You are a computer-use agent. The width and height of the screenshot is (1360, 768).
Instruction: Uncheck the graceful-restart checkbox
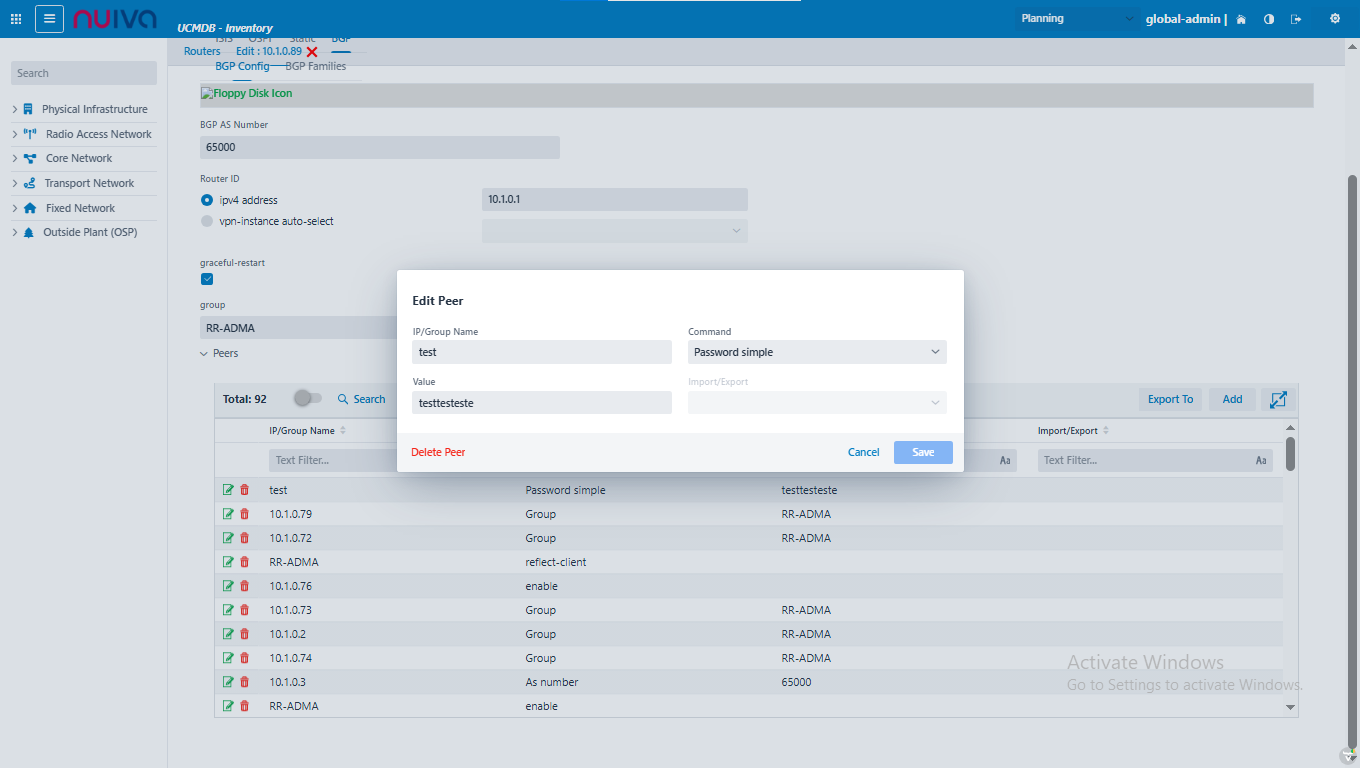point(207,279)
